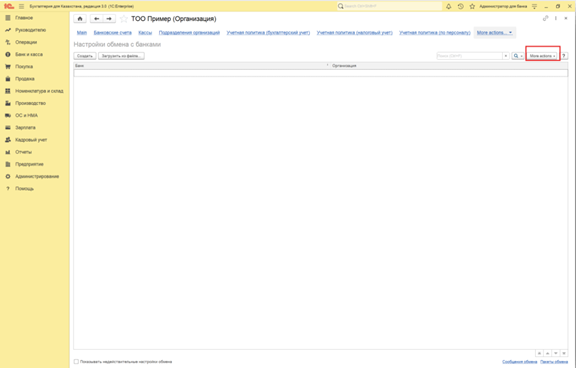
Task: Click the Производство factory icon
Action: [x=8, y=103]
